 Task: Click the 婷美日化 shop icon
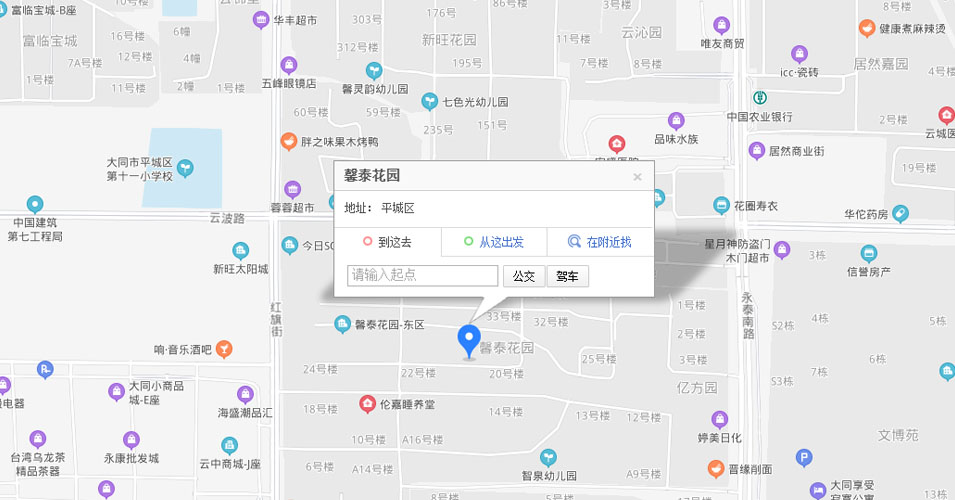click(719, 419)
